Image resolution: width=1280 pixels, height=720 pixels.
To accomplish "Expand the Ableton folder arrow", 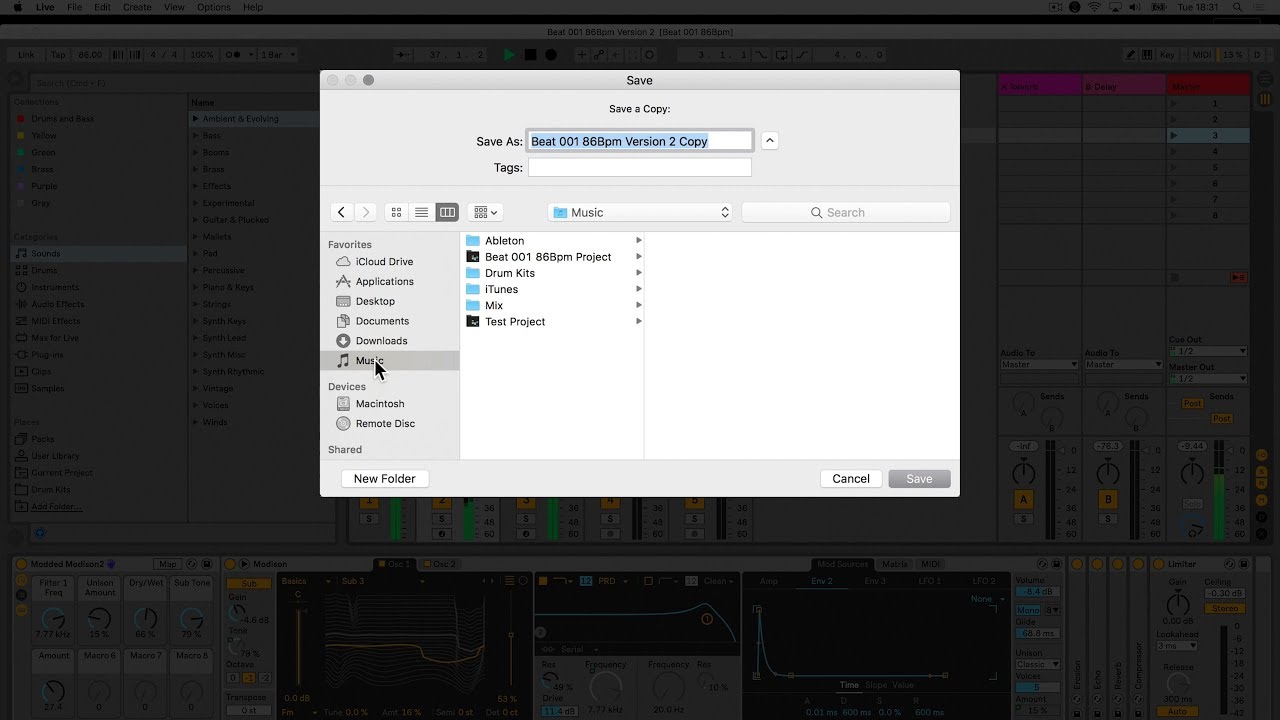I will (638, 241).
